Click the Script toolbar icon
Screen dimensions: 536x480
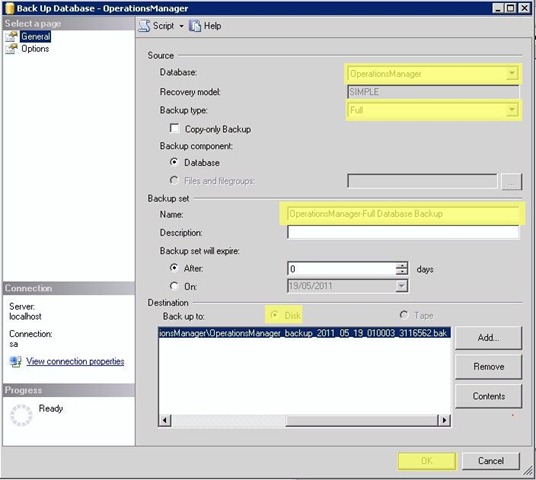tap(144, 26)
